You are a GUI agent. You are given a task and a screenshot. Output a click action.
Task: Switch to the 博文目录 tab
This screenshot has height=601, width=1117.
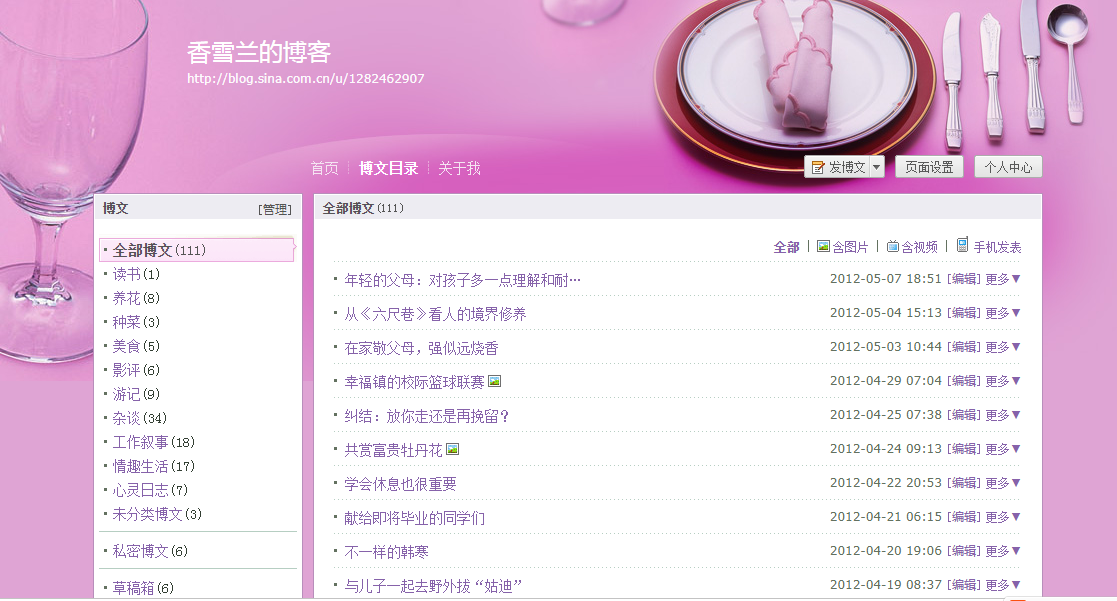click(x=388, y=168)
